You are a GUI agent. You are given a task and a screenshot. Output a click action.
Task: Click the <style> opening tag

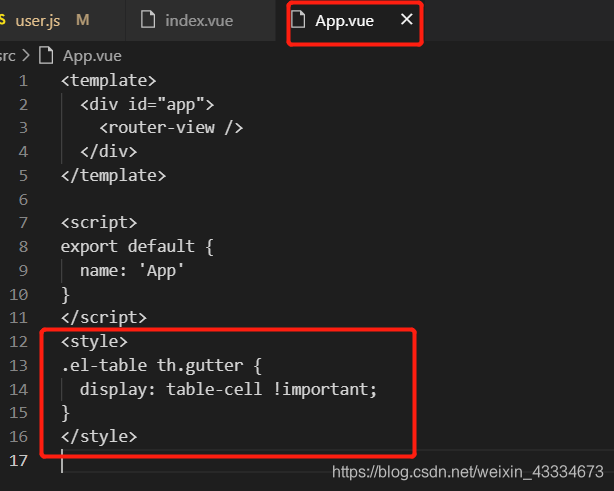pyautogui.click(x=94, y=342)
